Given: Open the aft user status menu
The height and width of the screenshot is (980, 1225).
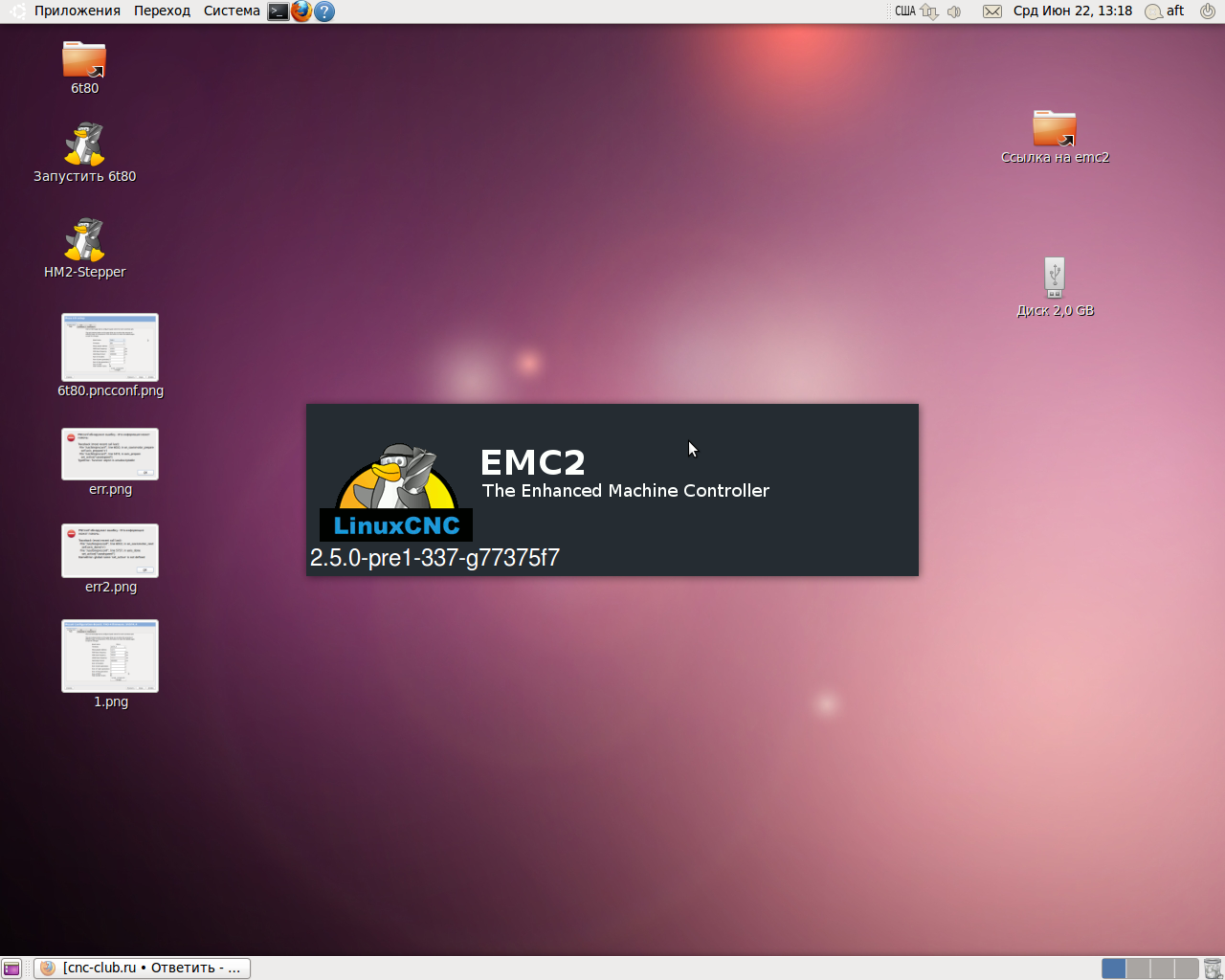Looking at the screenshot, I should click(x=1166, y=11).
